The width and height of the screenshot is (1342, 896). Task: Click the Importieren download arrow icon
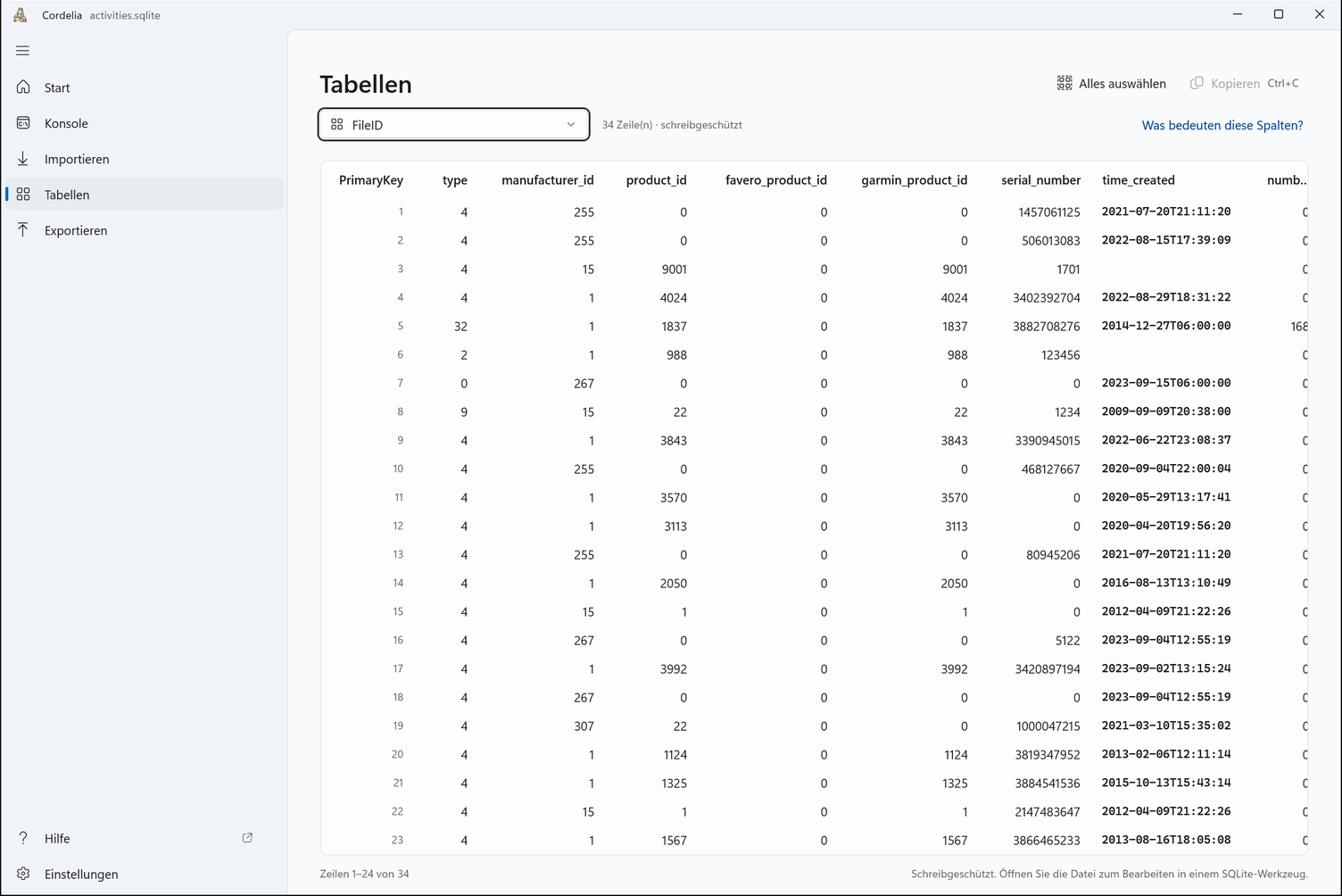pos(23,159)
